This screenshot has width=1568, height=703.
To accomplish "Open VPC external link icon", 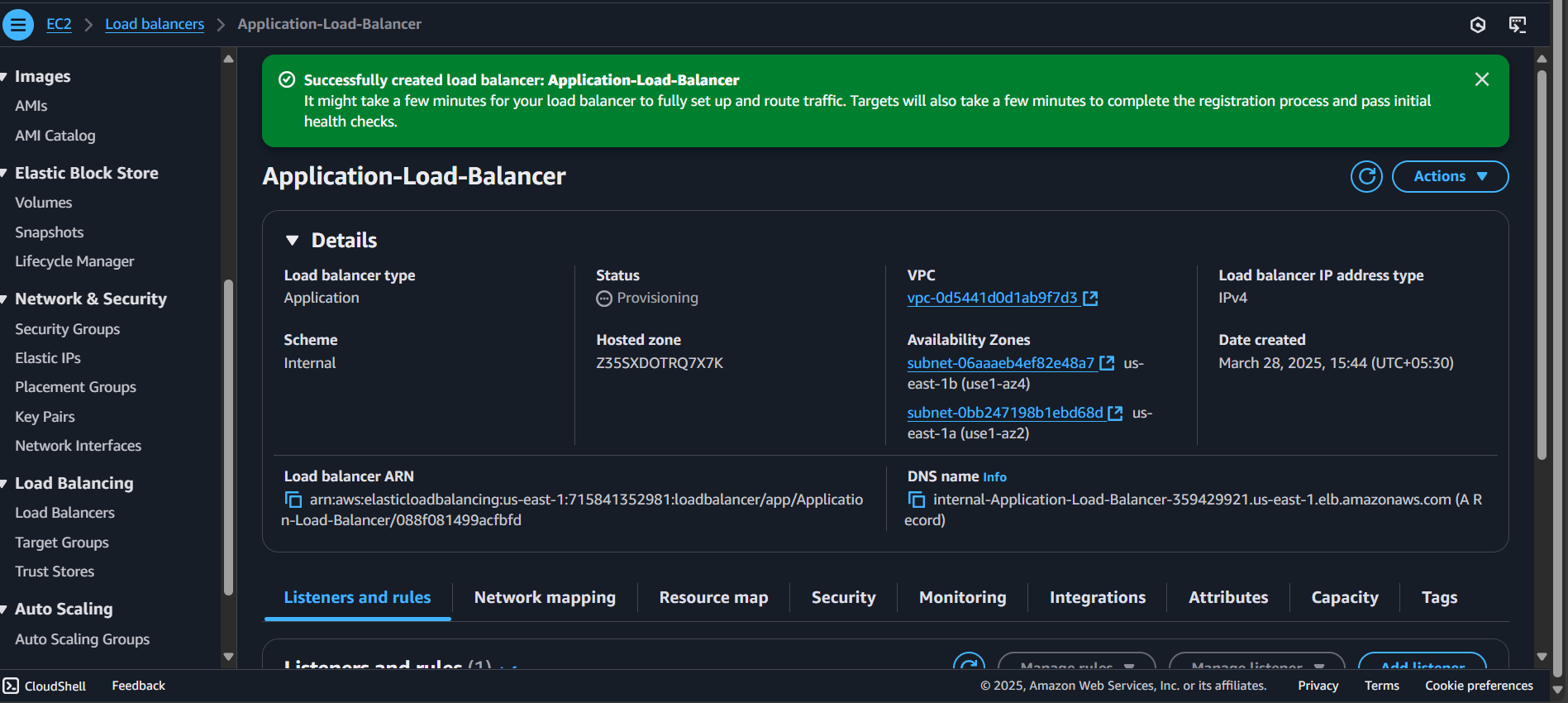I will click(x=1091, y=298).
